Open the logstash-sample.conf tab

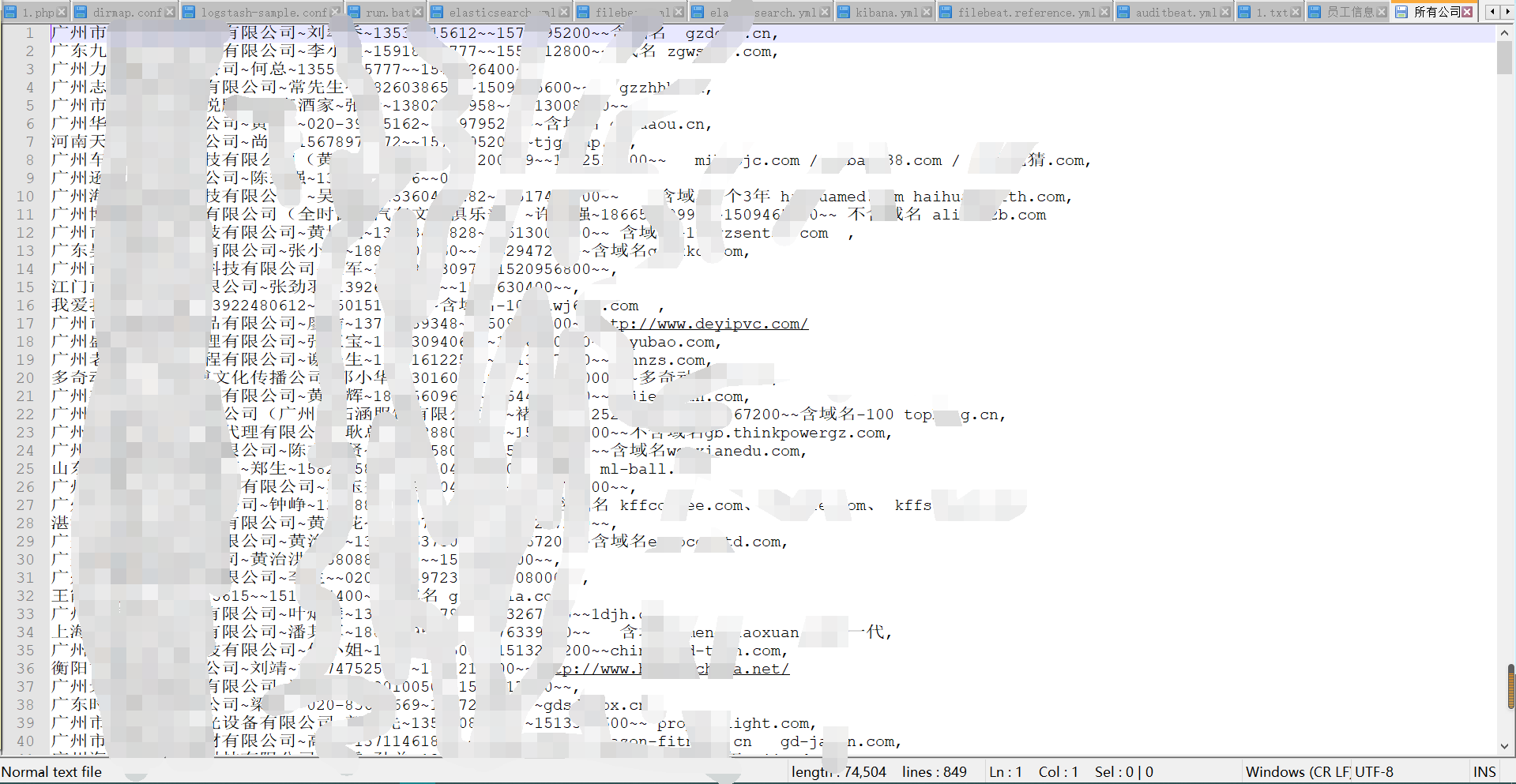(261, 12)
